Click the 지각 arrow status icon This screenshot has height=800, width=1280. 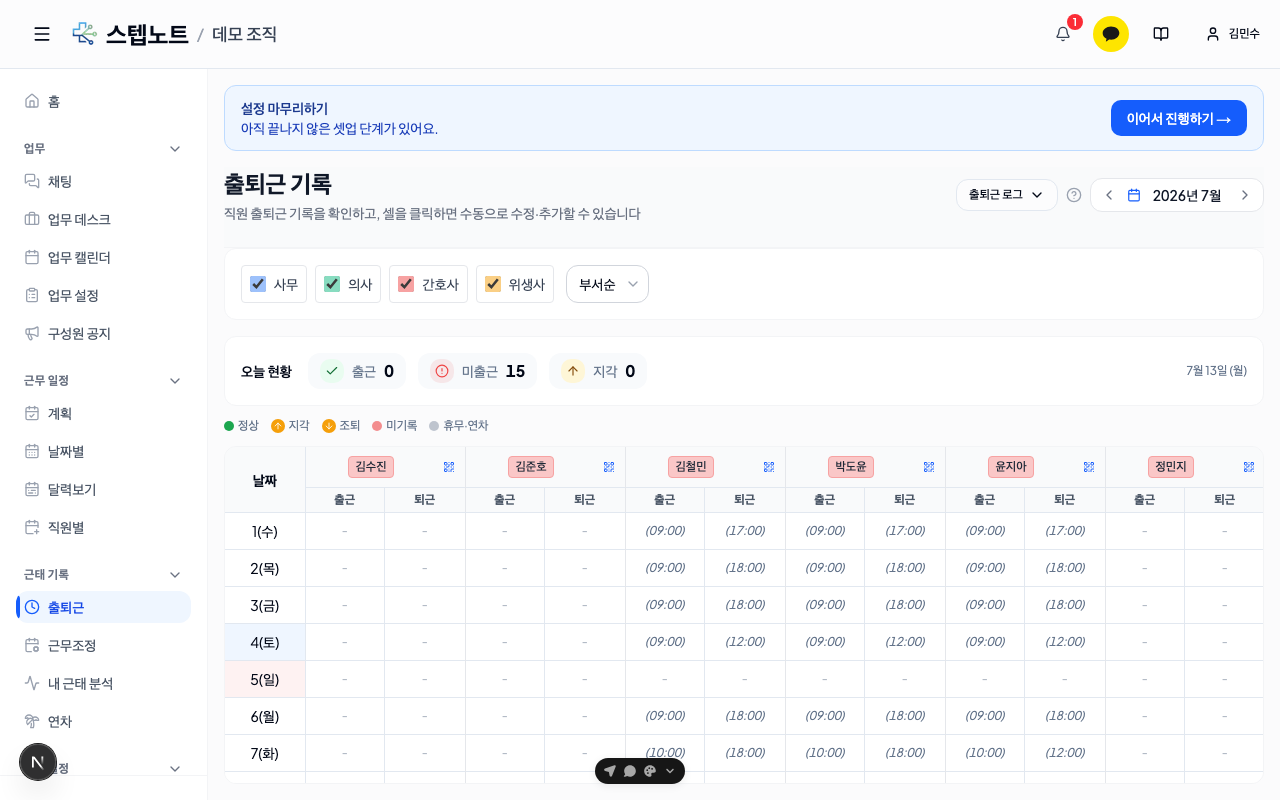573,371
